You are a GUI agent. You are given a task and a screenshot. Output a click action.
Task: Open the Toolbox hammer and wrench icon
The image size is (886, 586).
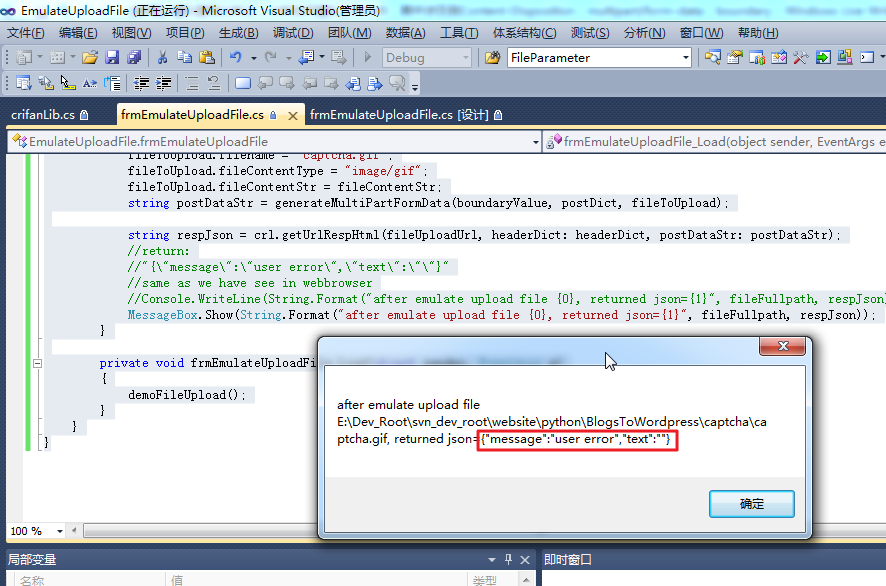coord(801,58)
